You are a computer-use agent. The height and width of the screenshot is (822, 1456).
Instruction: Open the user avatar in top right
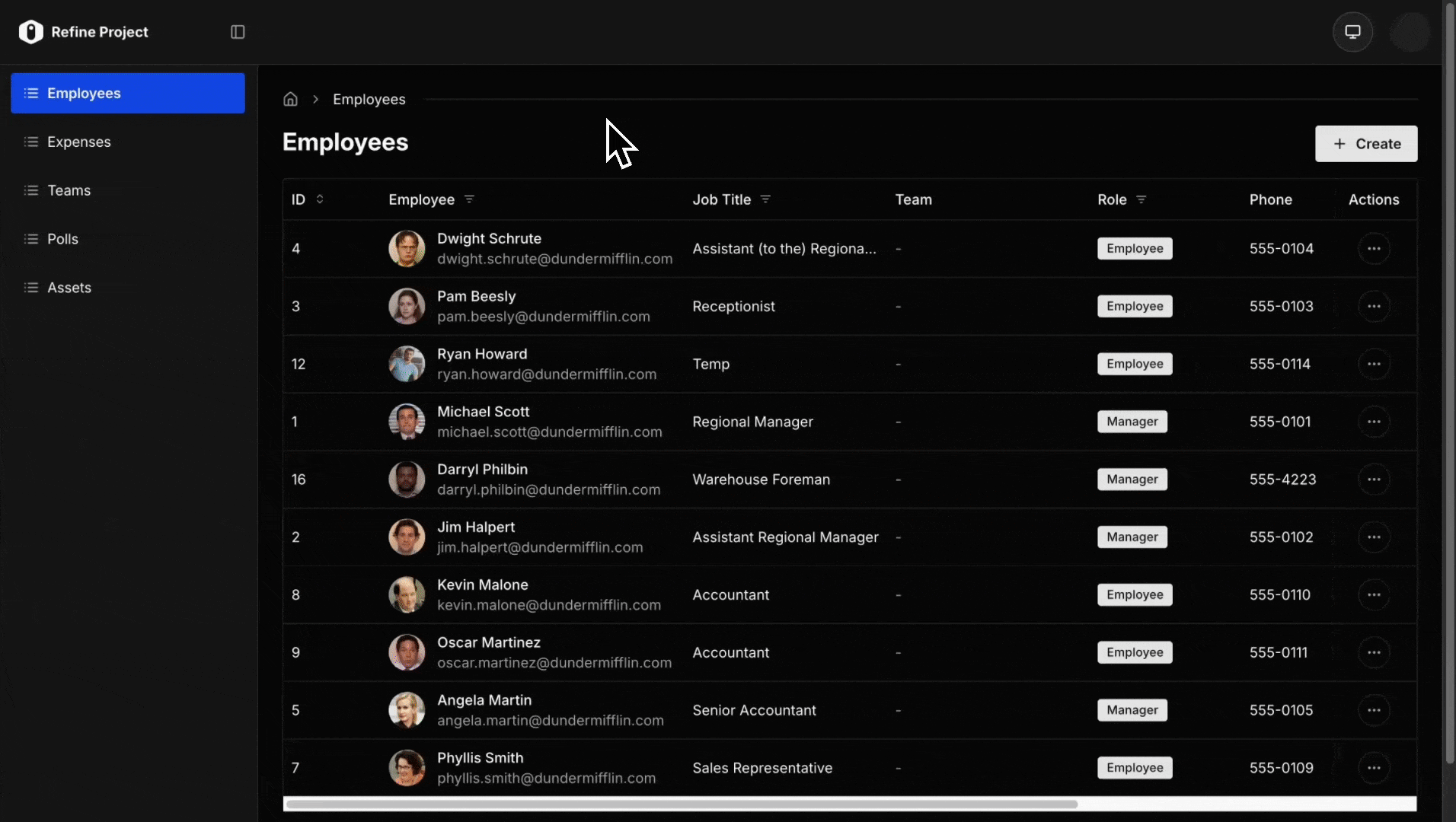coord(1410,32)
